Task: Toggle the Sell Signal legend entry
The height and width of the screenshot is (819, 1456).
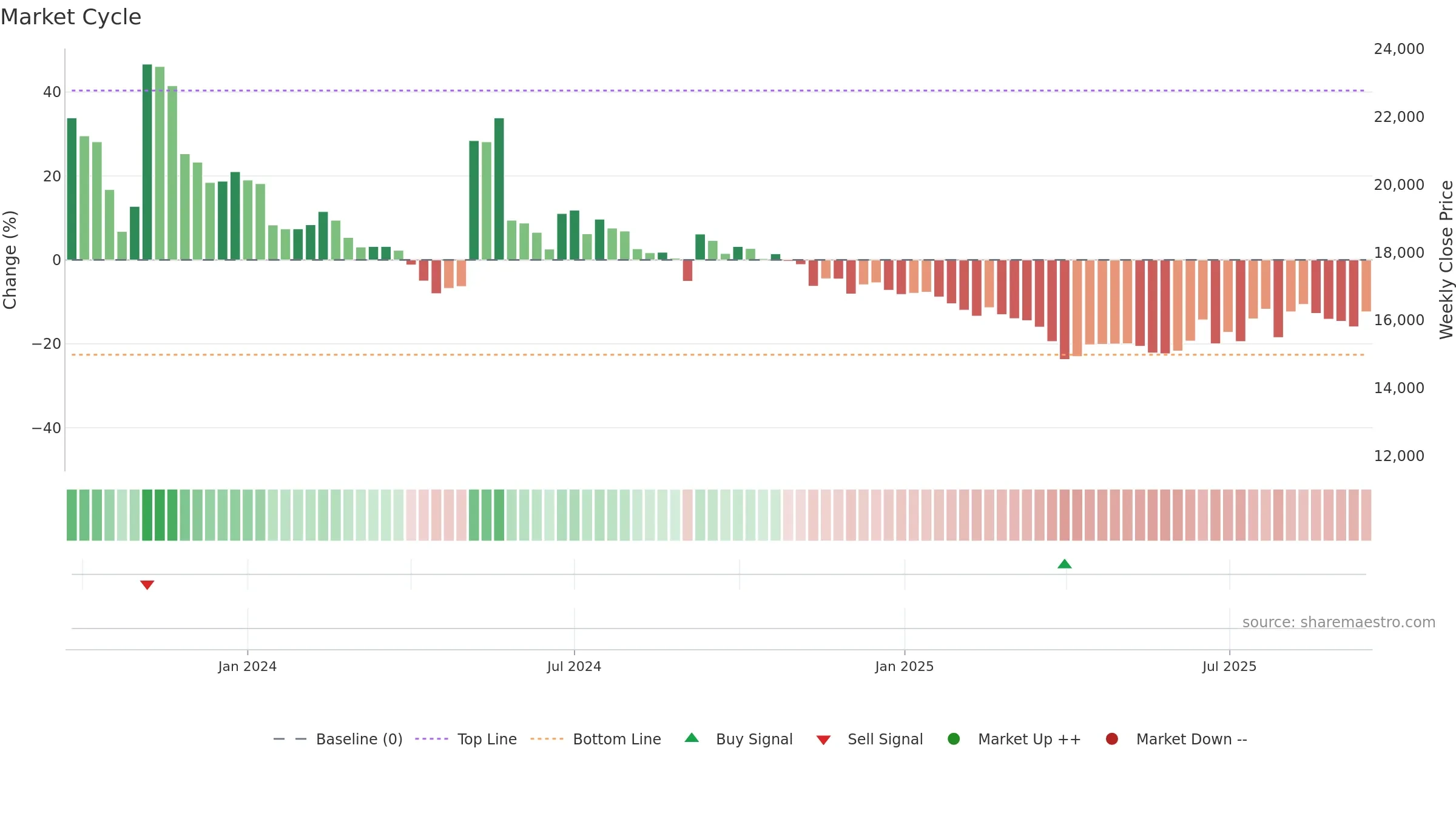Action: [x=869, y=739]
